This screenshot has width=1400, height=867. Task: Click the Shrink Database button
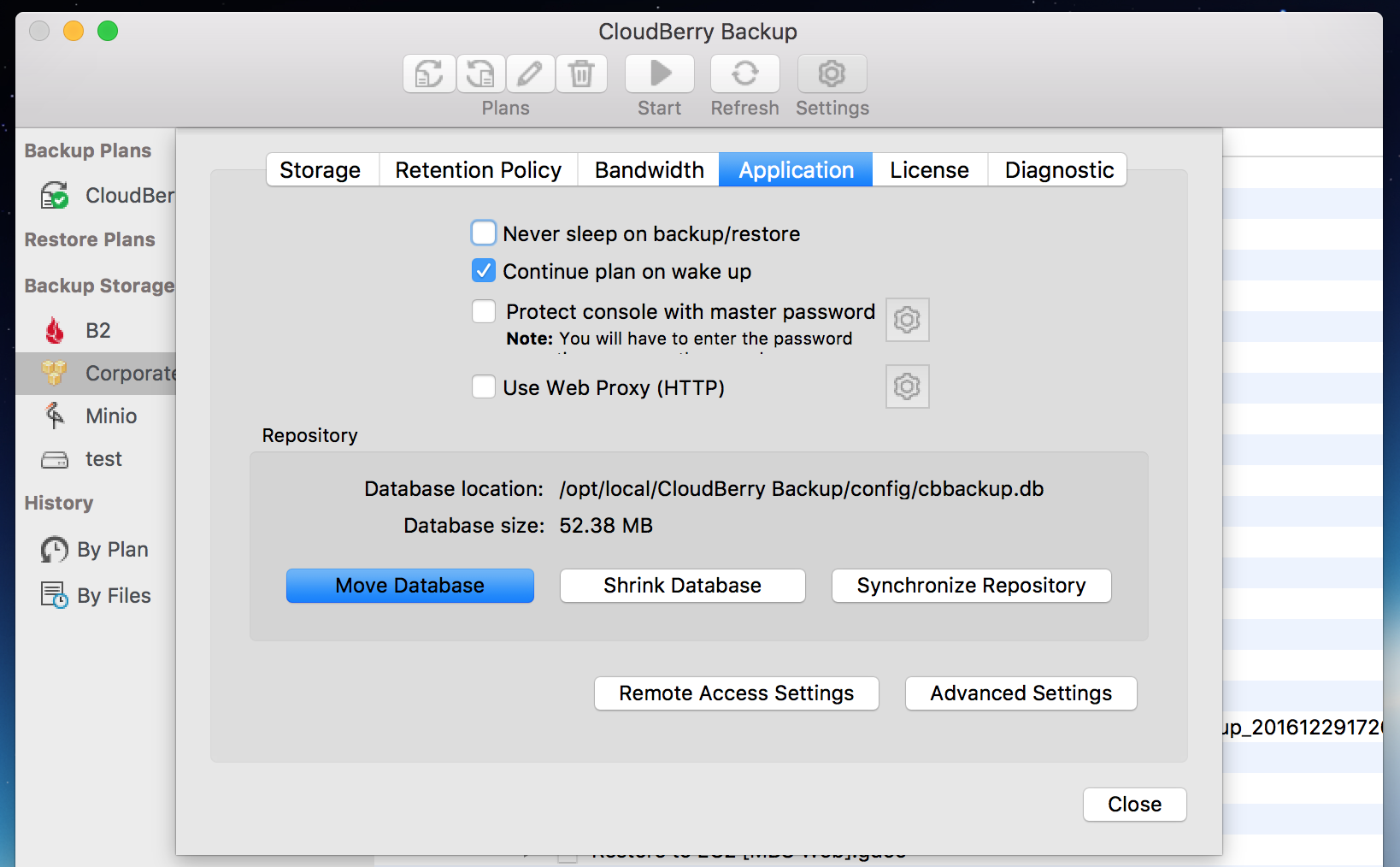click(683, 586)
